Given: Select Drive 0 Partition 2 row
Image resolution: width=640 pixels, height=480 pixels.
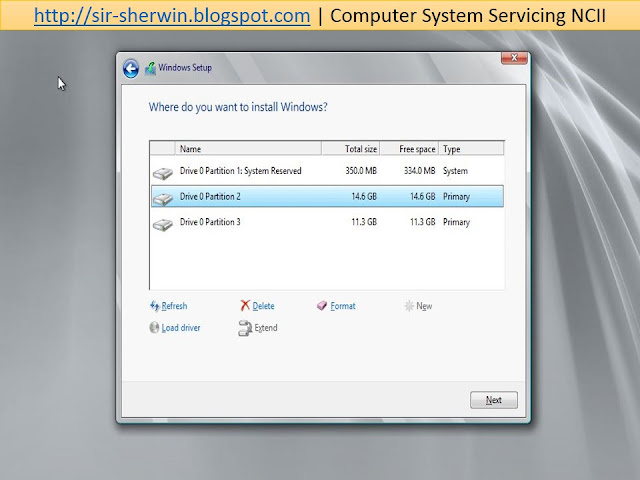Looking at the screenshot, I should 327,196.
